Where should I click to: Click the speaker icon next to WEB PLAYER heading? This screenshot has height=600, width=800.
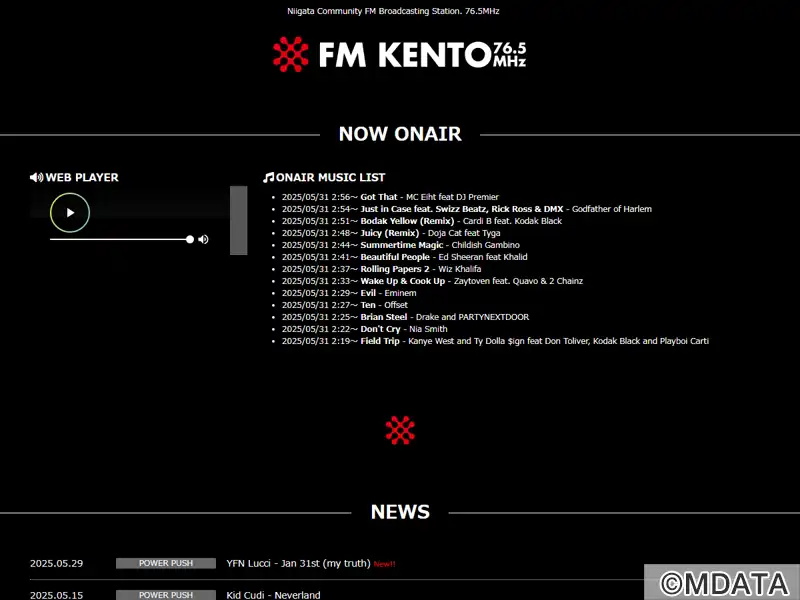point(36,177)
